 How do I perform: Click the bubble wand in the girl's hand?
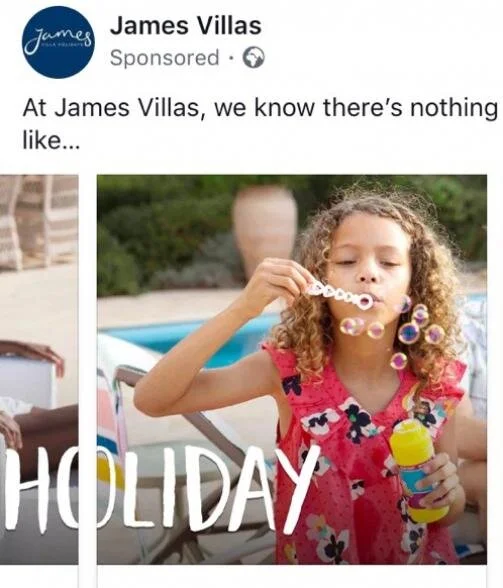click(x=339, y=295)
